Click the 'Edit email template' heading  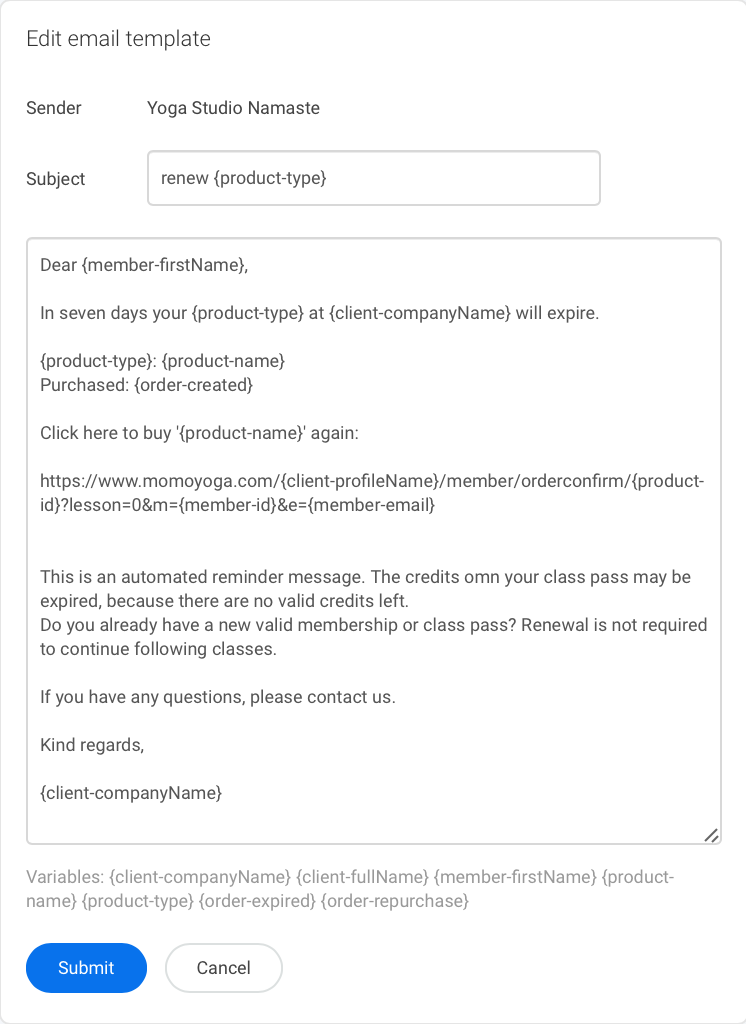[x=118, y=39]
